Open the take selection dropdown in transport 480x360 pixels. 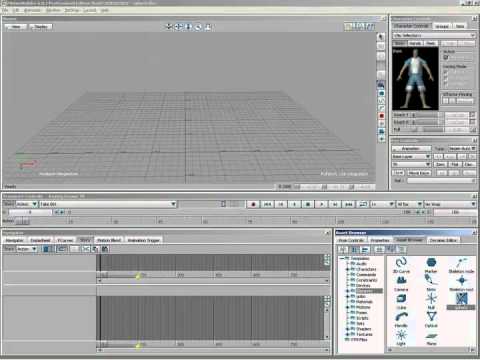pos(108,204)
